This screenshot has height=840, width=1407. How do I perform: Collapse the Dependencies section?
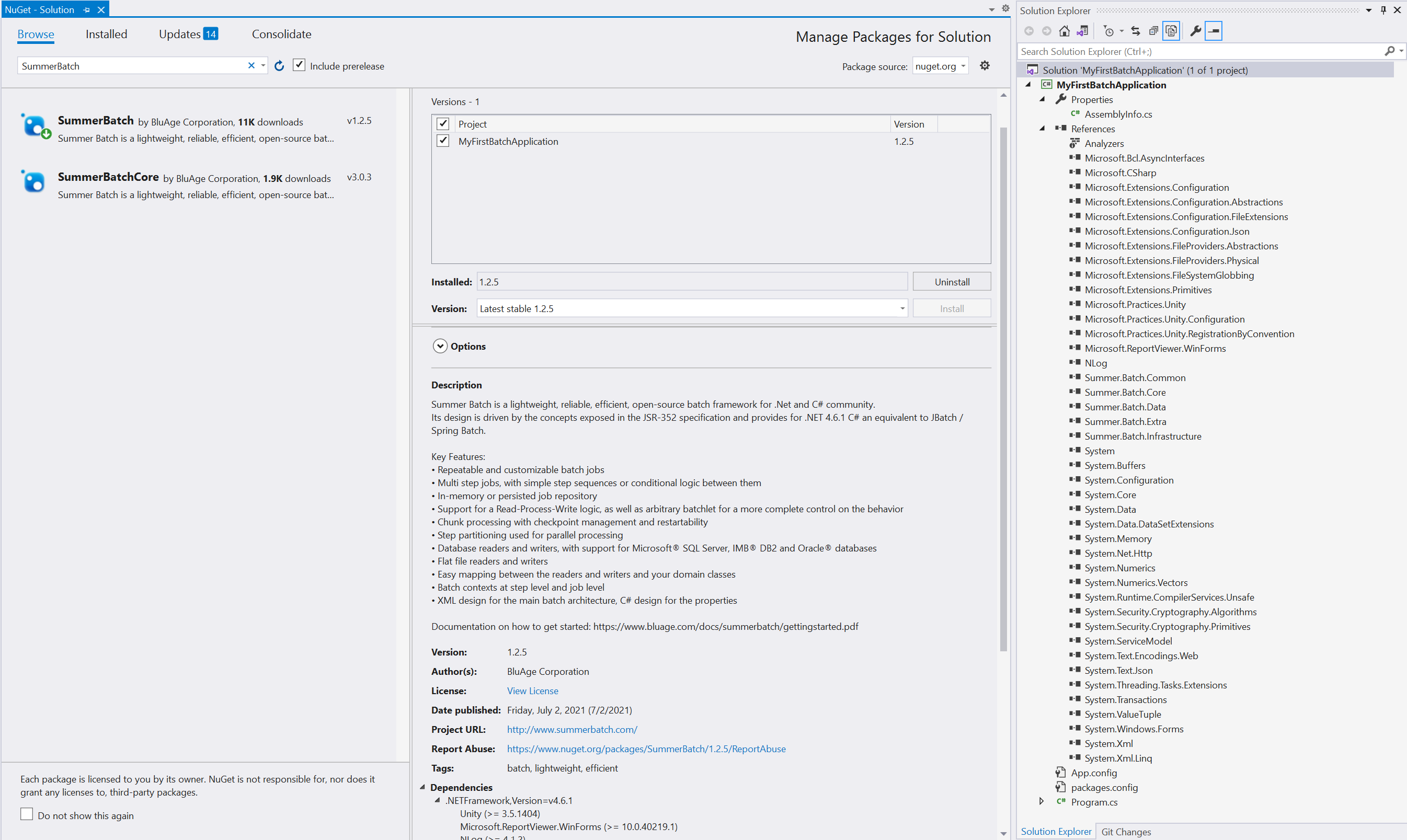(422, 787)
